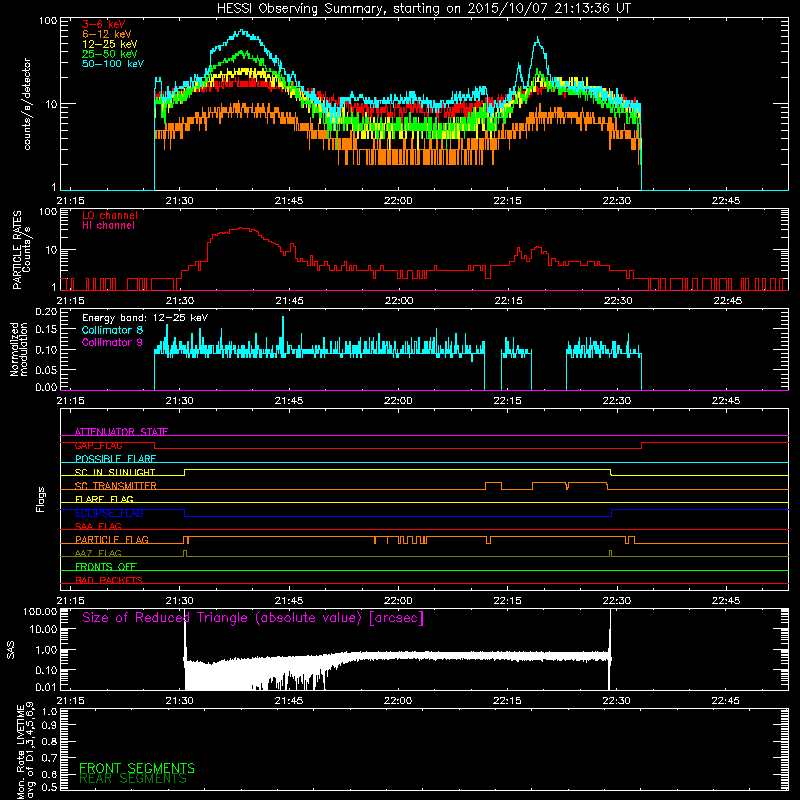Click the ECLIPSE_FLAG drop near 21:30

[x=185, y=513]
